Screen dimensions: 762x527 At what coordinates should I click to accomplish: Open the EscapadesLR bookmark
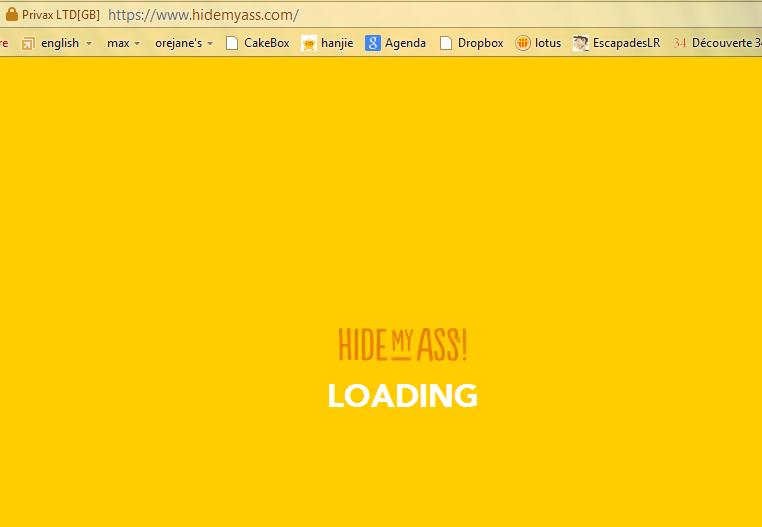pyautogui.click(x=617, y=43)
